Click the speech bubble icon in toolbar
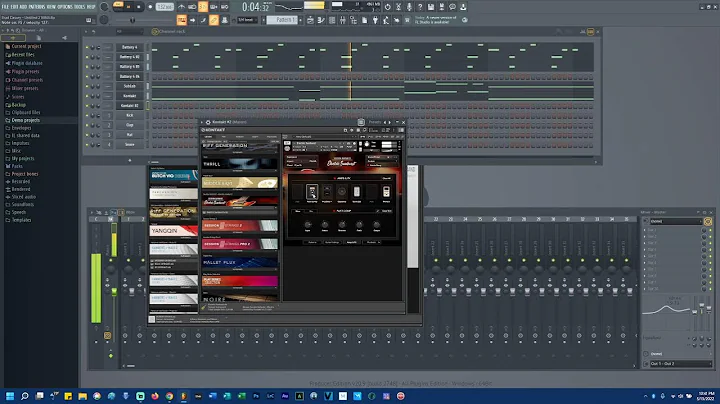720x404 pixels. click(452, 7)
